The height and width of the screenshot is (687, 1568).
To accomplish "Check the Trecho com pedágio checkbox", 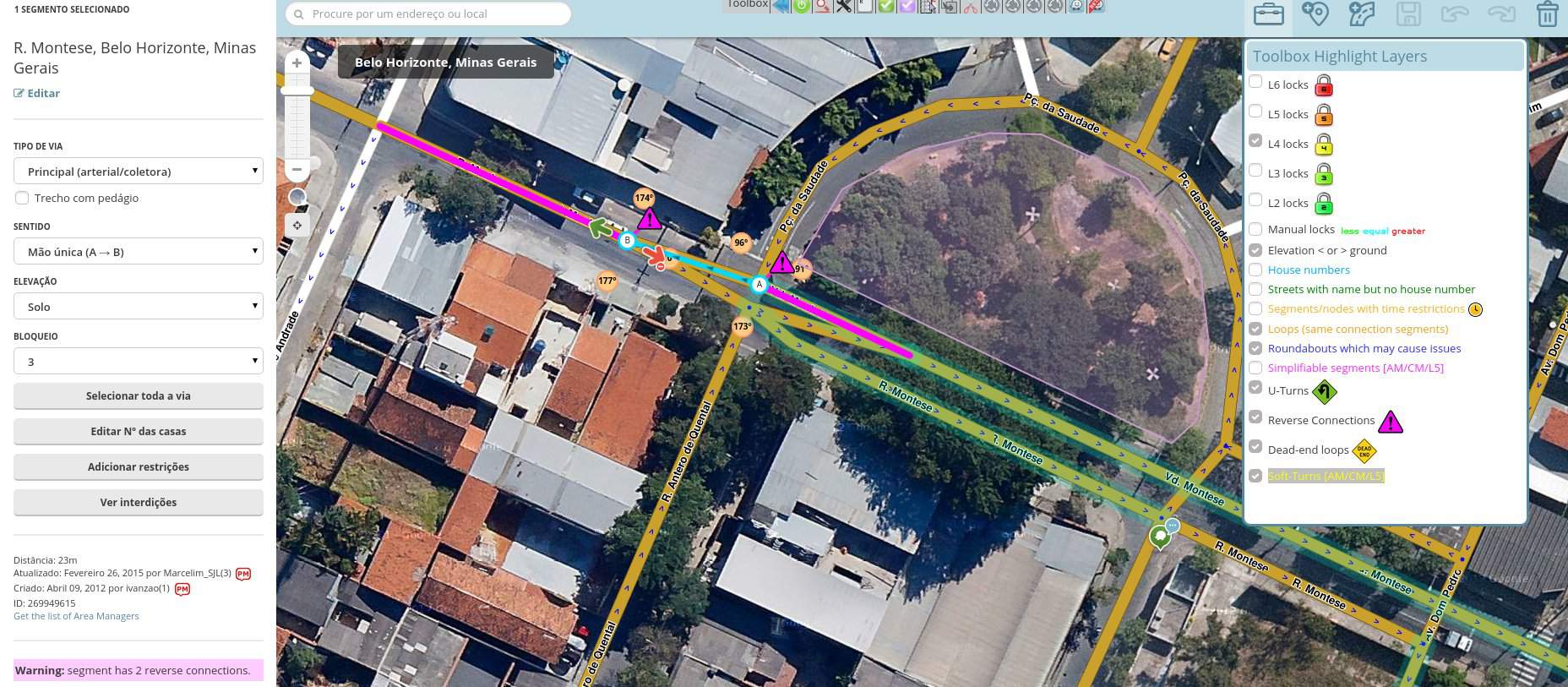I will 22,198.
